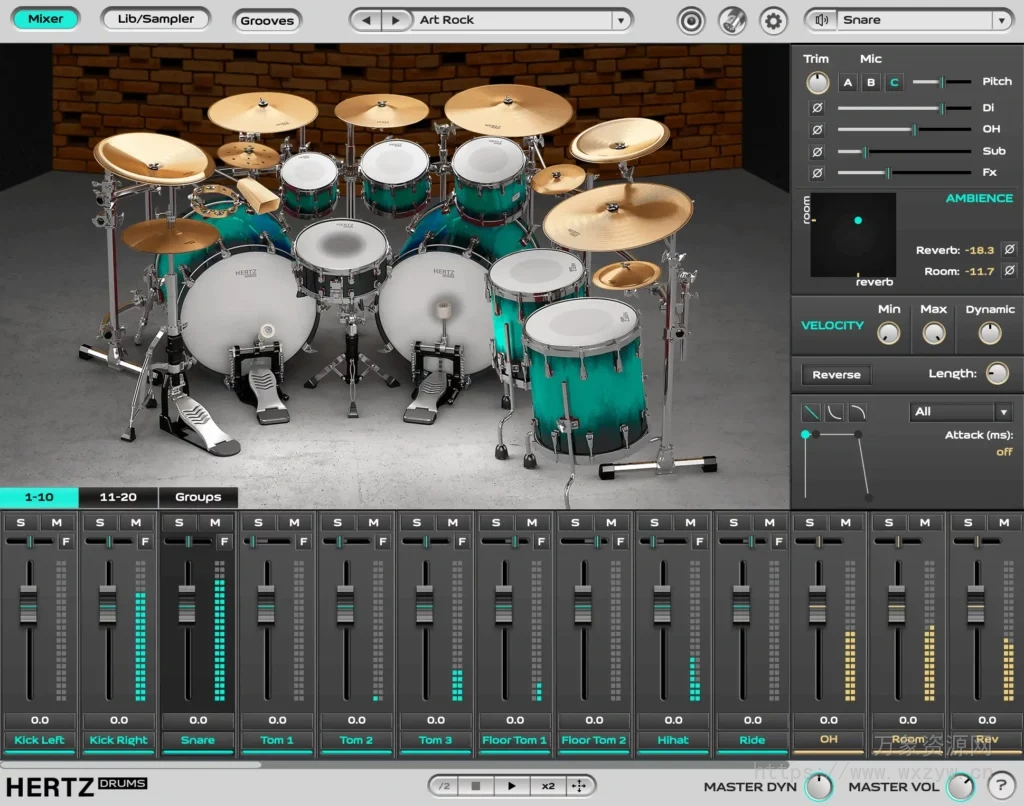Image resolution: width=1024 pixels, height=806 pixels.
Task: Switch to the 11-20 mixer tab
Action: click(x=119, y=496)
